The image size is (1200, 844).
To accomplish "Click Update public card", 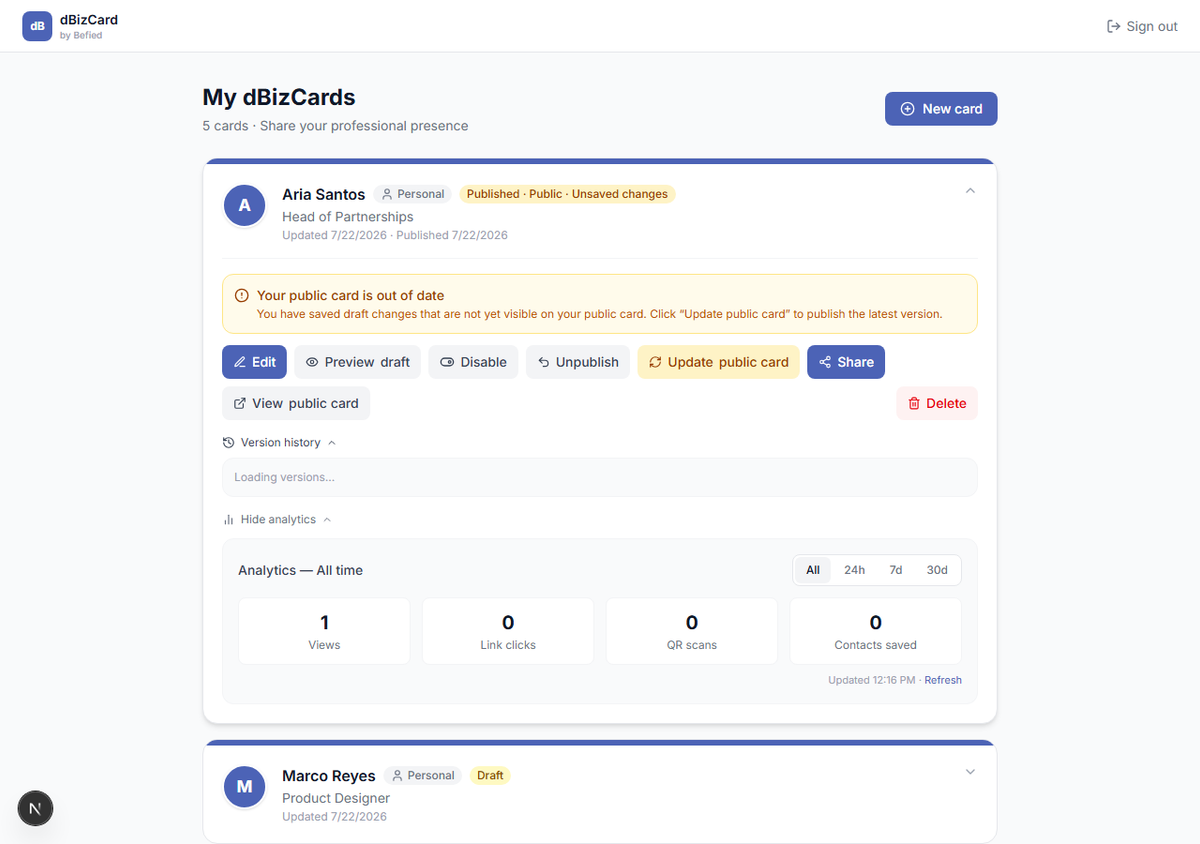I will [x=718, y=362].
